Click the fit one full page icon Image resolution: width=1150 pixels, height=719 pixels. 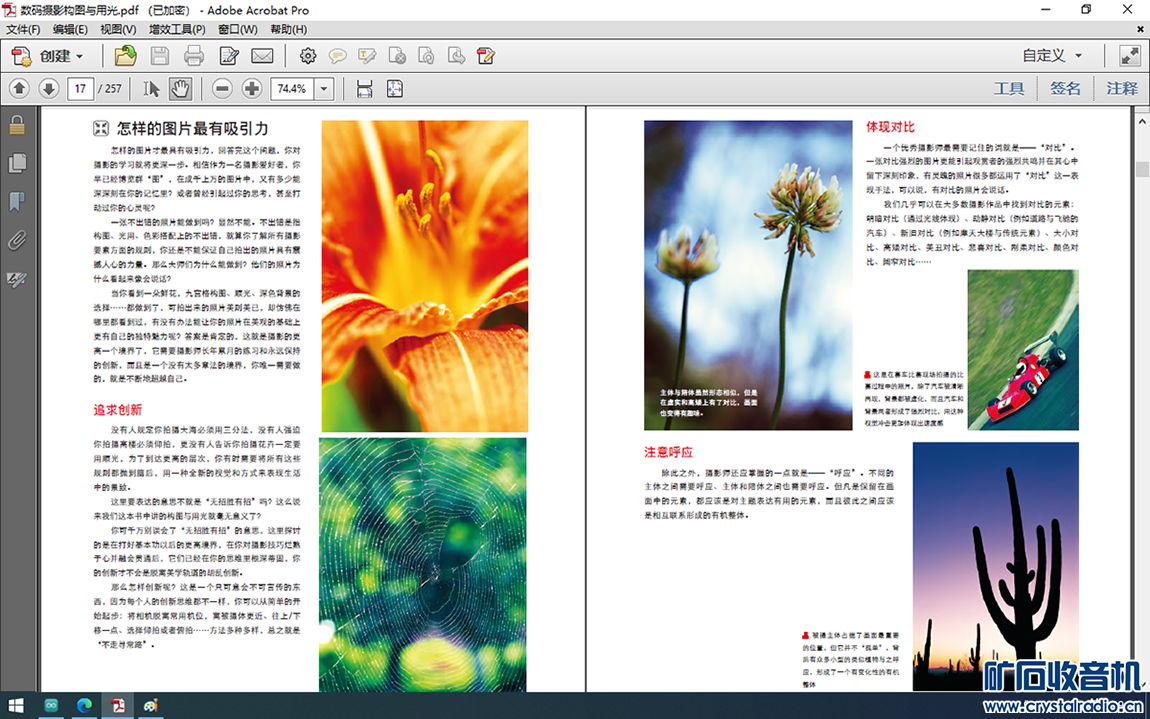395,89
